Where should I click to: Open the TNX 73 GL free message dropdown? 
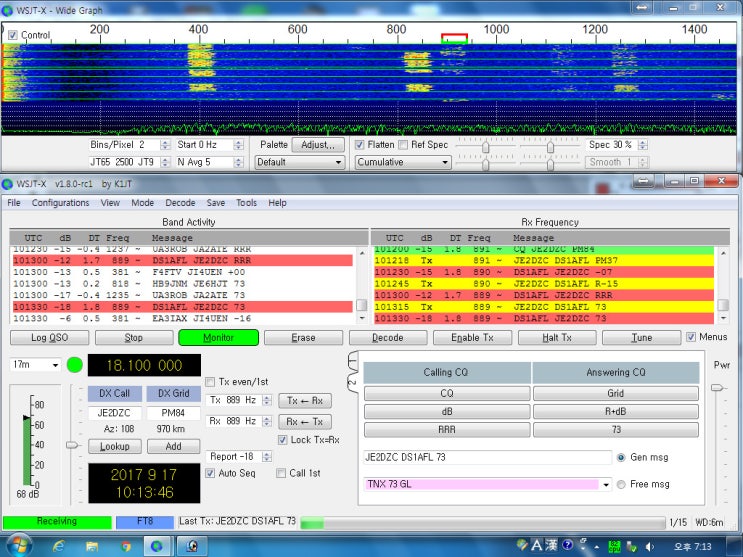[x=605, y=484]
